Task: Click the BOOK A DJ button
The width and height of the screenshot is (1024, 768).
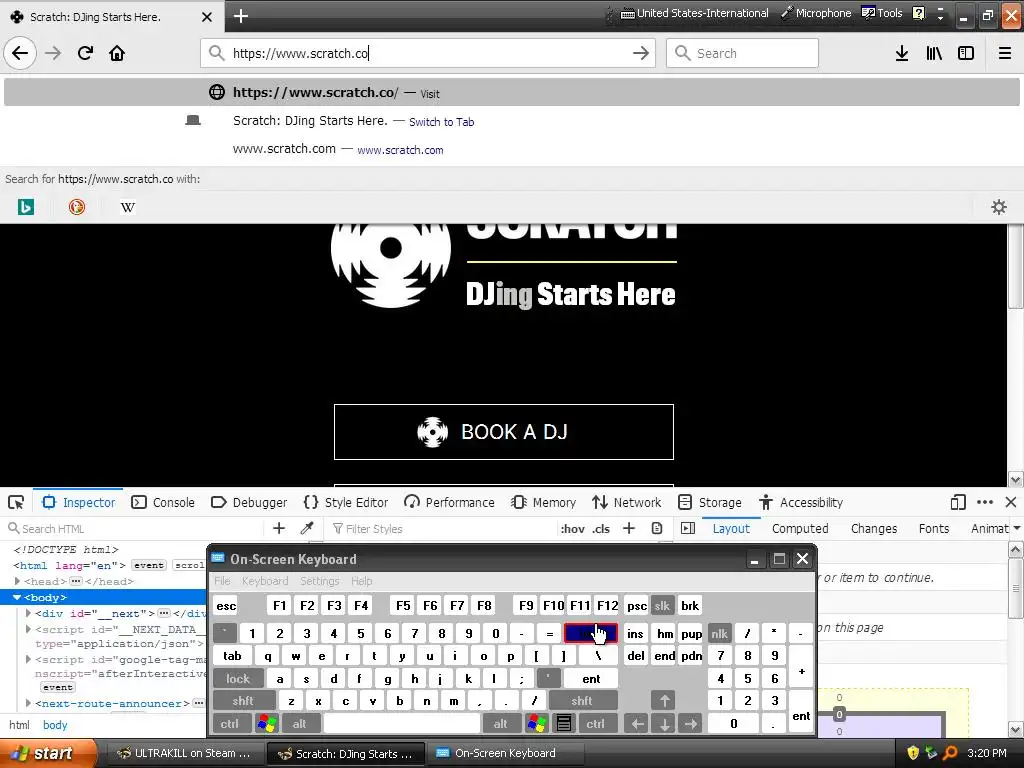Action: click(x=504, y=432)
